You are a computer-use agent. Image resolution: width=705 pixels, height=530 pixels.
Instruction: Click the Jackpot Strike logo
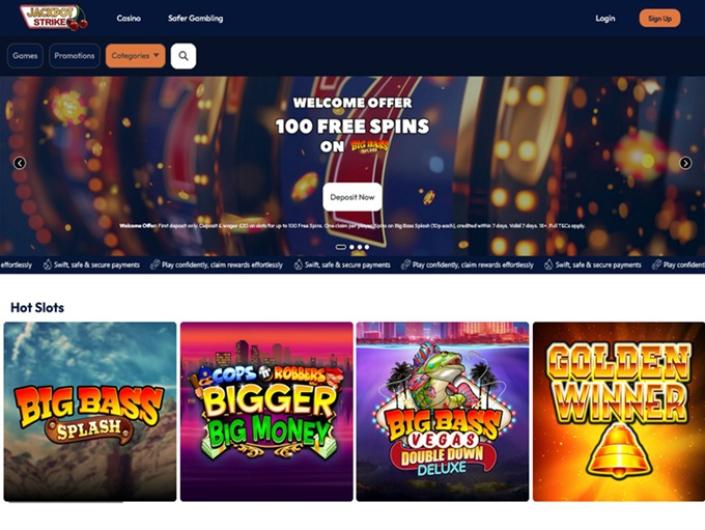click(x=54, y=18)
